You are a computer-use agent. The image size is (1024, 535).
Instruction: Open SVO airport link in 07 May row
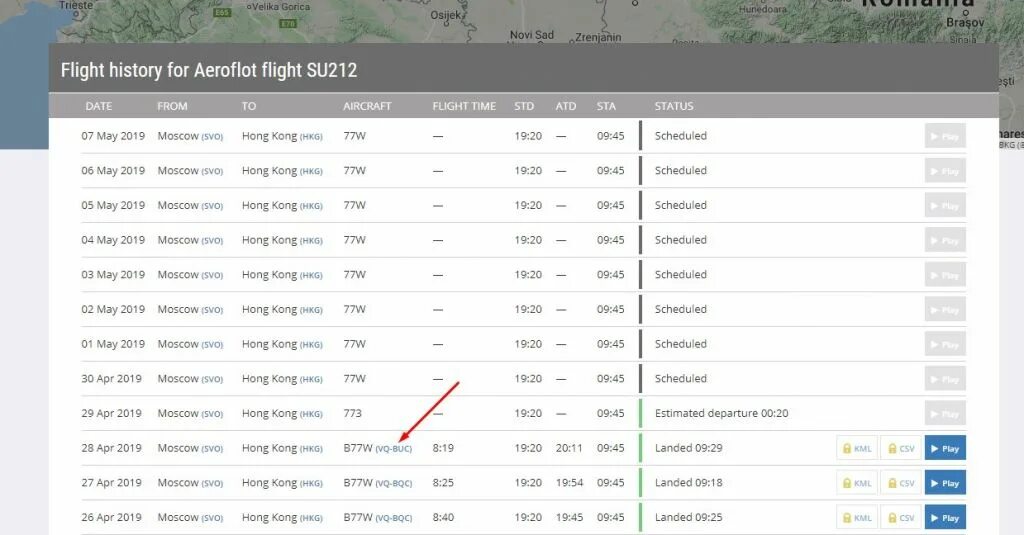(212, 137)
